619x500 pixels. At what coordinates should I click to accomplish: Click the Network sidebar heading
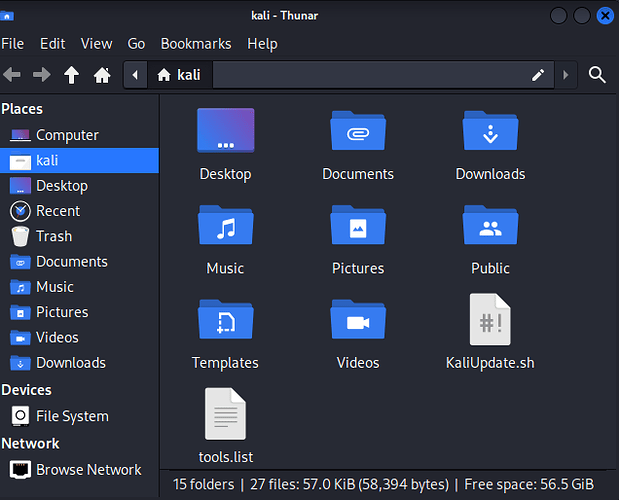pos(30,444)
